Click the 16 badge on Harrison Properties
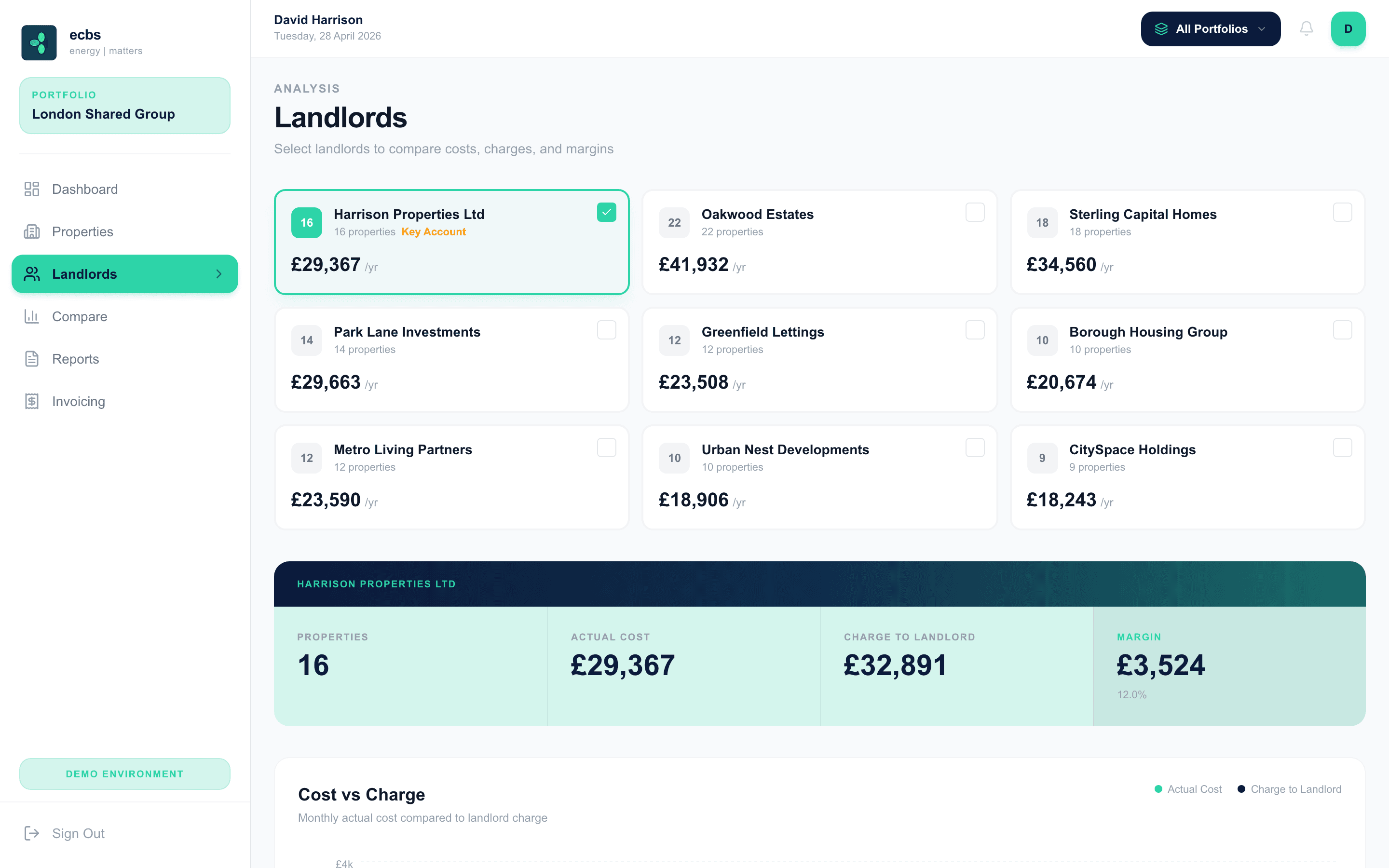 [307, 223]
